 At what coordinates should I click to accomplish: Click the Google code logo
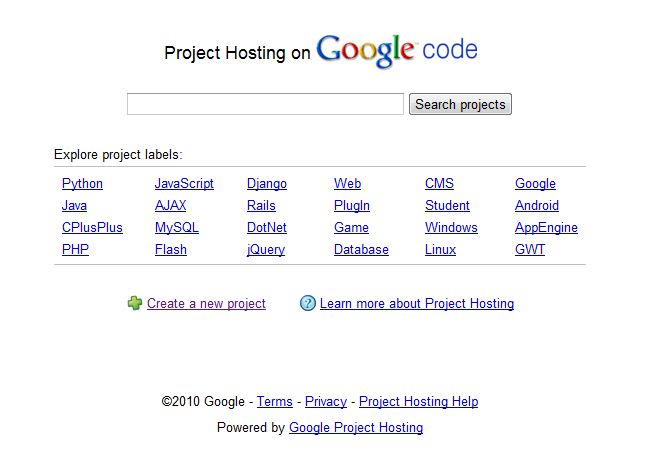(397, 50)
